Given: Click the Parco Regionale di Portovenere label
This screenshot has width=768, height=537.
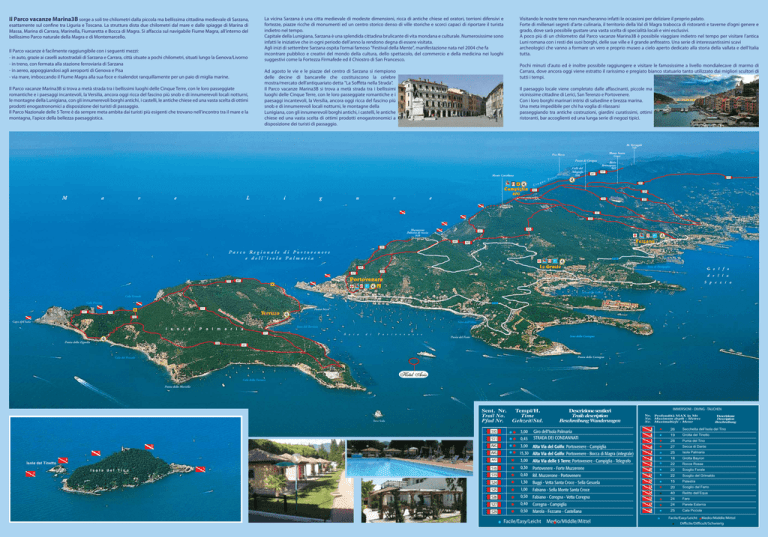Looking at the screenshot, I should 279,255.
